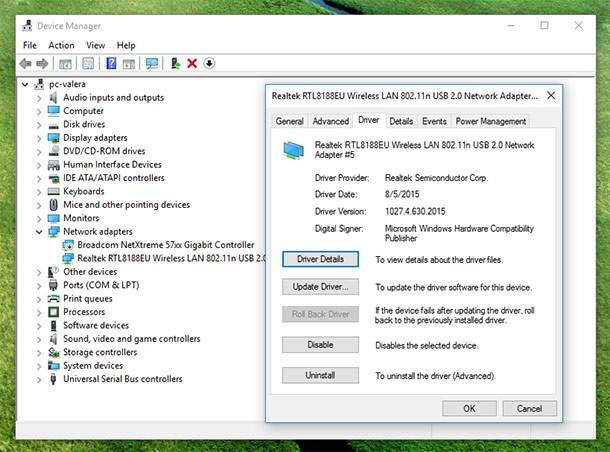Switch to the Power Management tab
The width and height of the screenshot is (610, 452).
(x=491, y=121)
